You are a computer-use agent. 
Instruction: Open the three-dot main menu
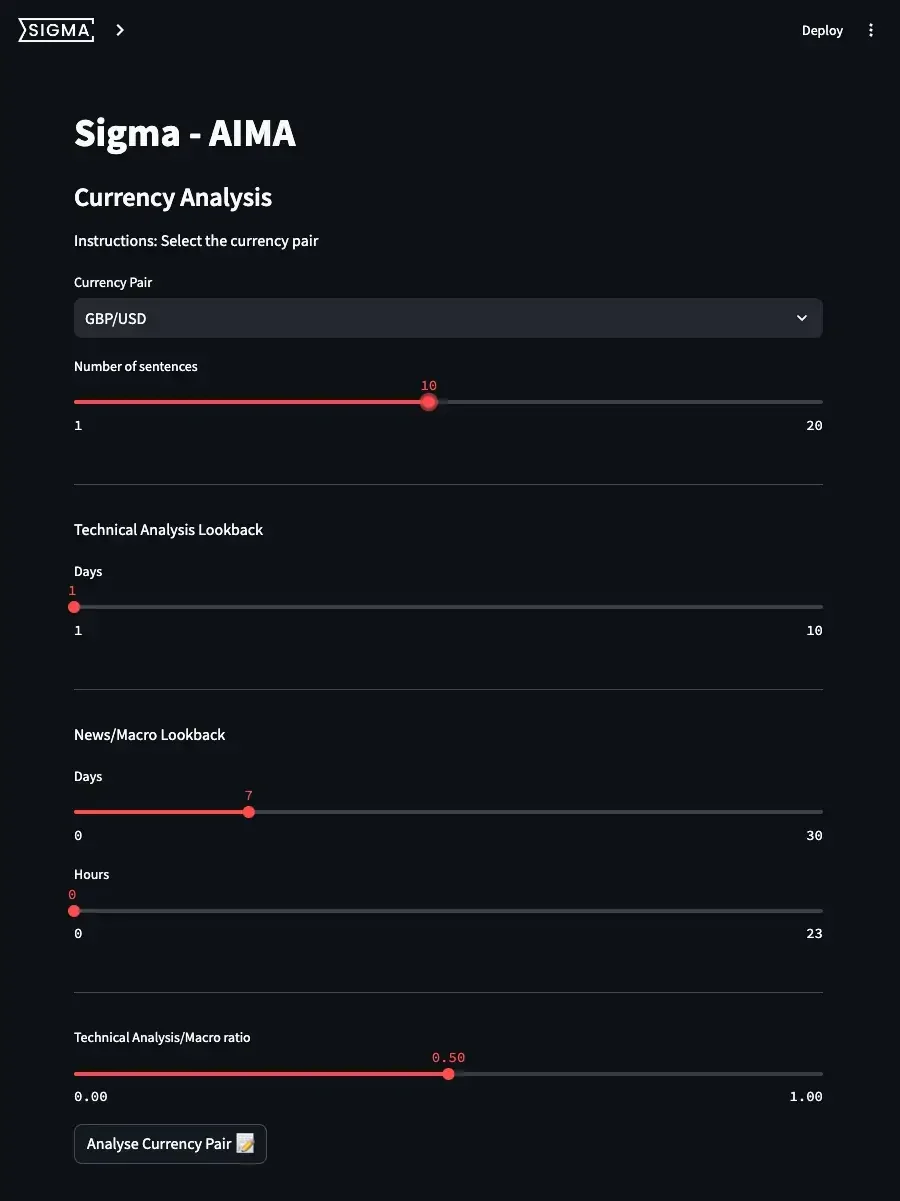point(871,31)
